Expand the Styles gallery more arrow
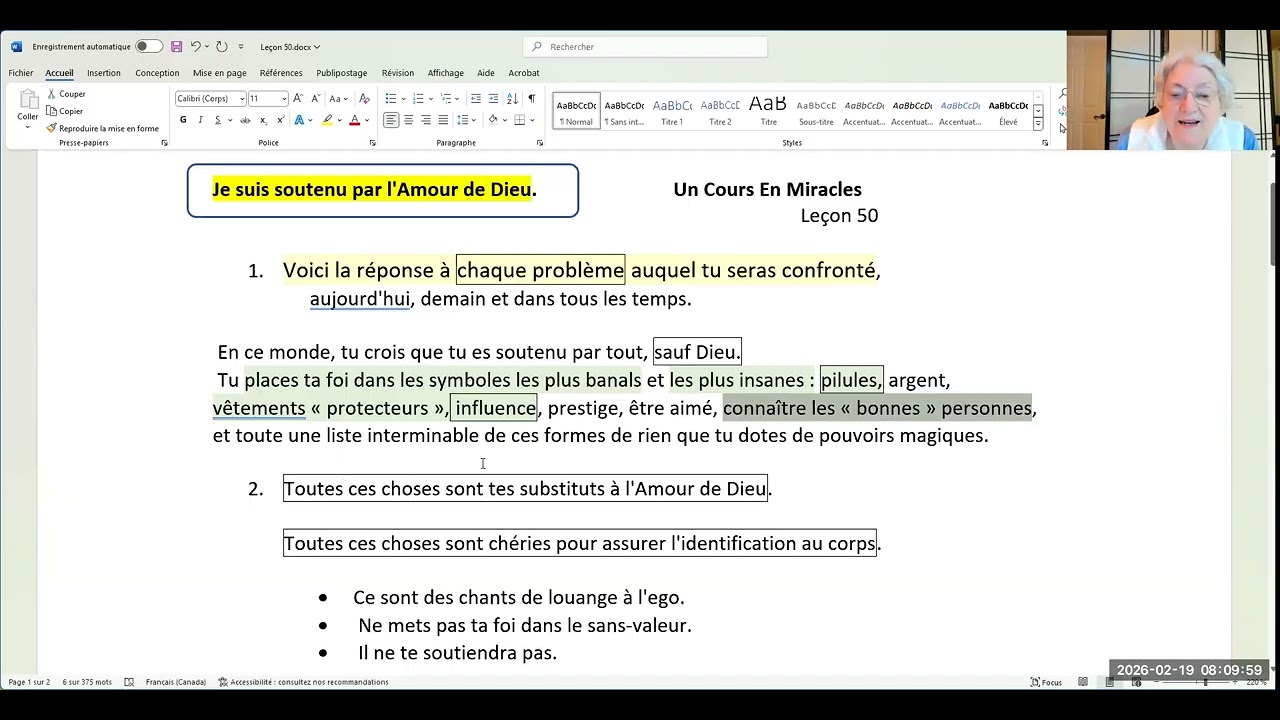 pos(1038,124)
